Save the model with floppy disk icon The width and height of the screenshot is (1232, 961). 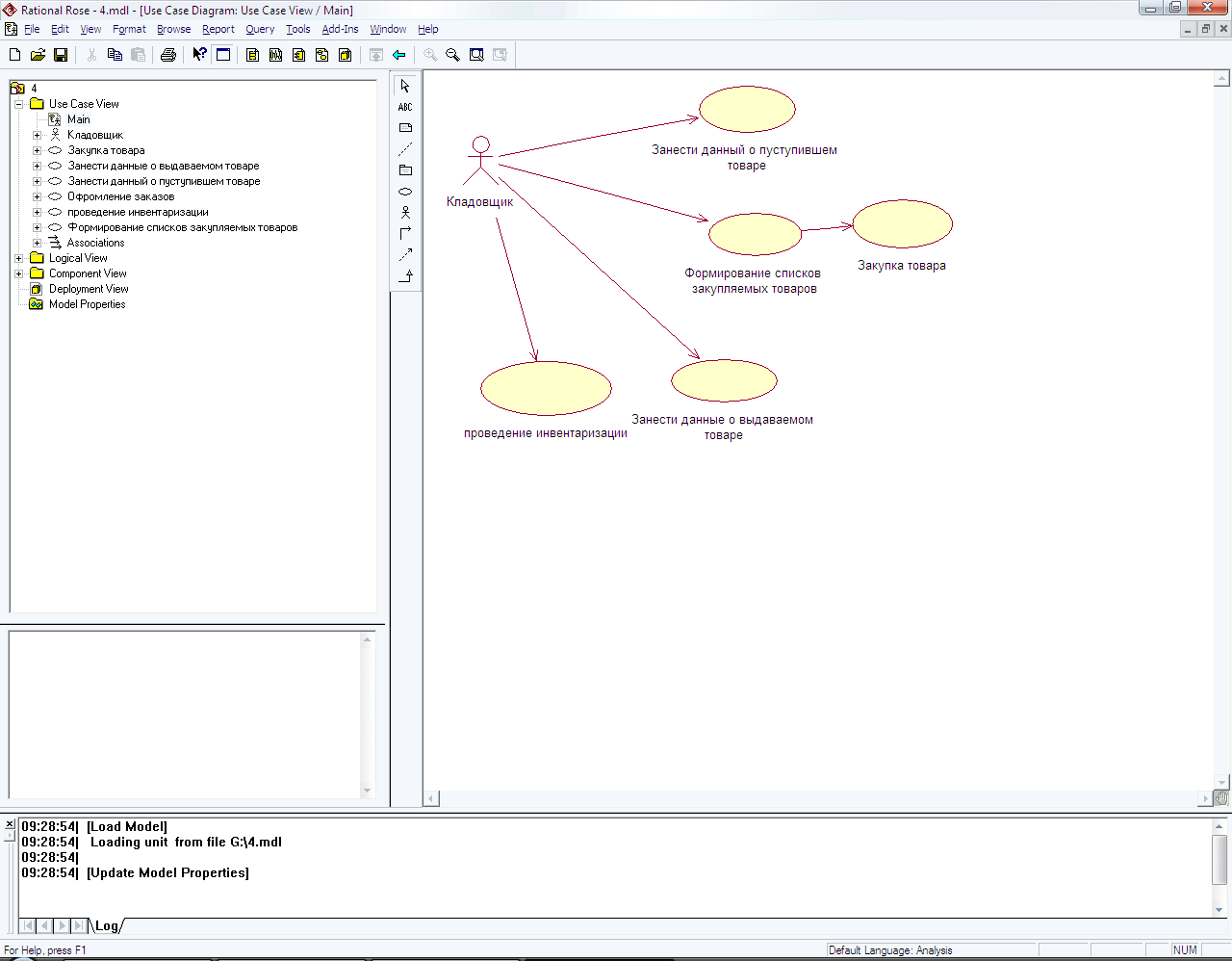[x=61, y=55]
